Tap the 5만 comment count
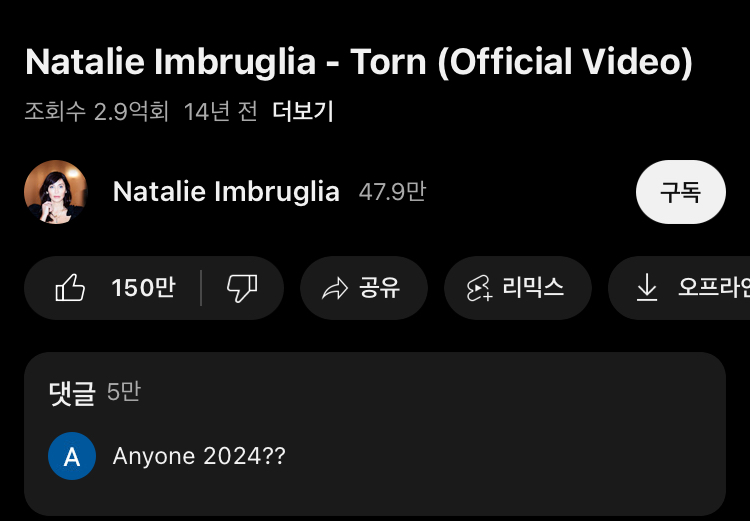 pos(124,392)
